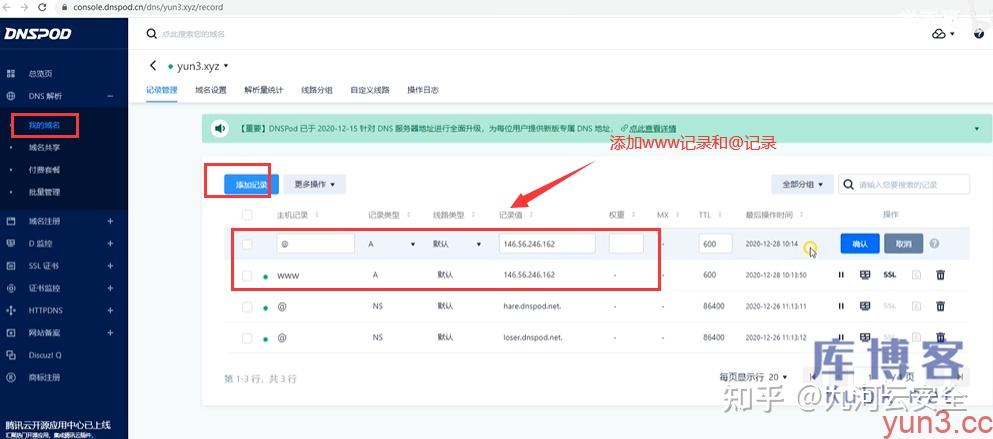Open 批量管理 in sidebar

44,192
